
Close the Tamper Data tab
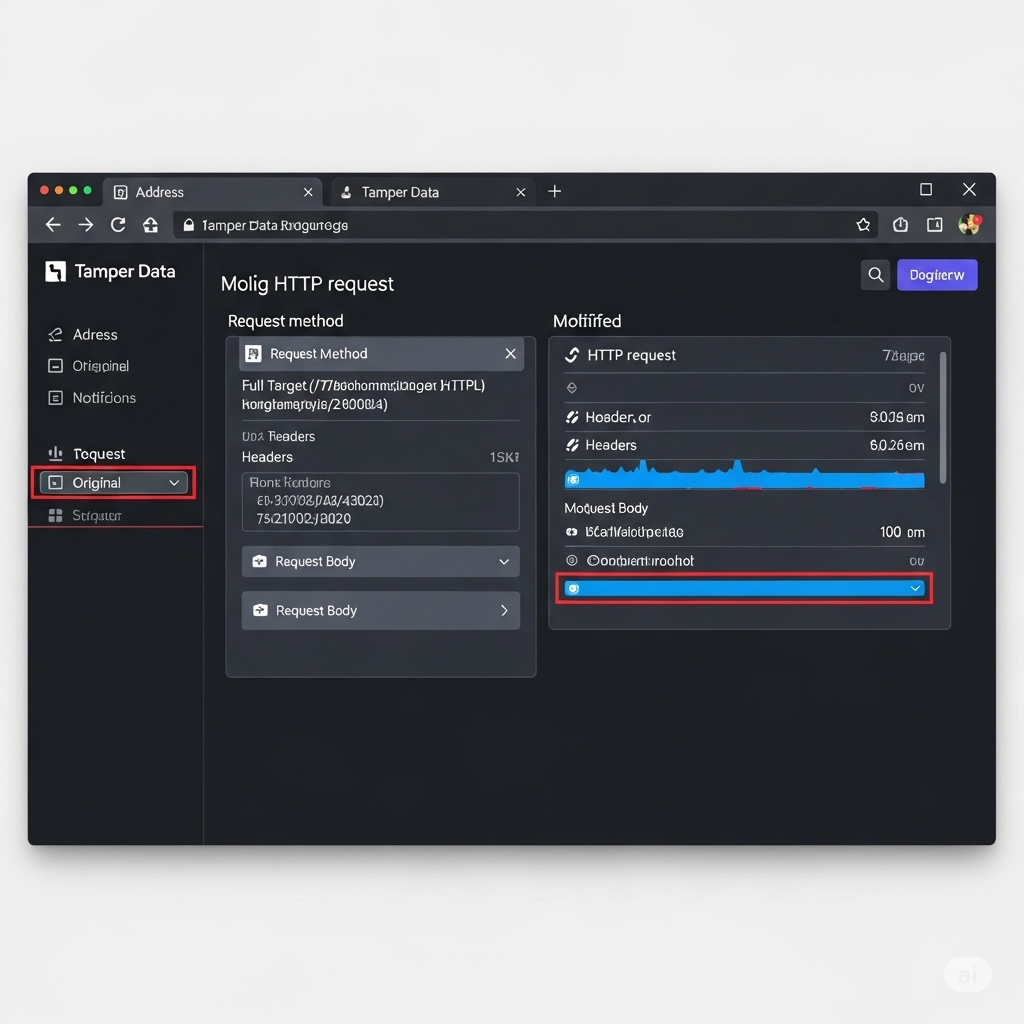coord(520,193)
